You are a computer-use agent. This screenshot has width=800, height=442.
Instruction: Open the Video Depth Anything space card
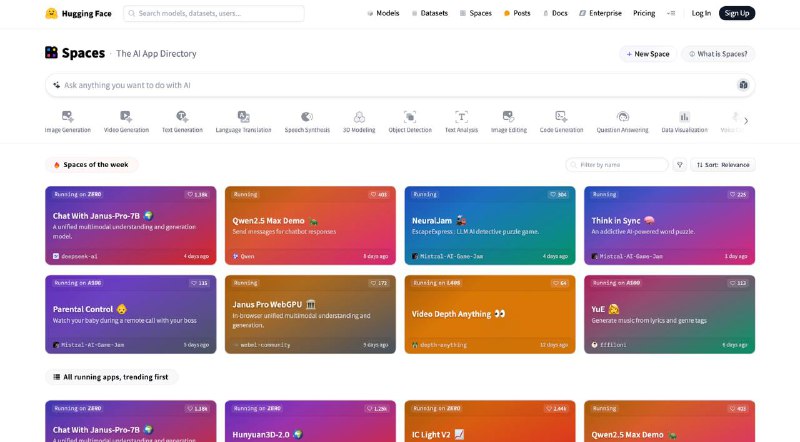pyautogui.click(x=490, y=314)
